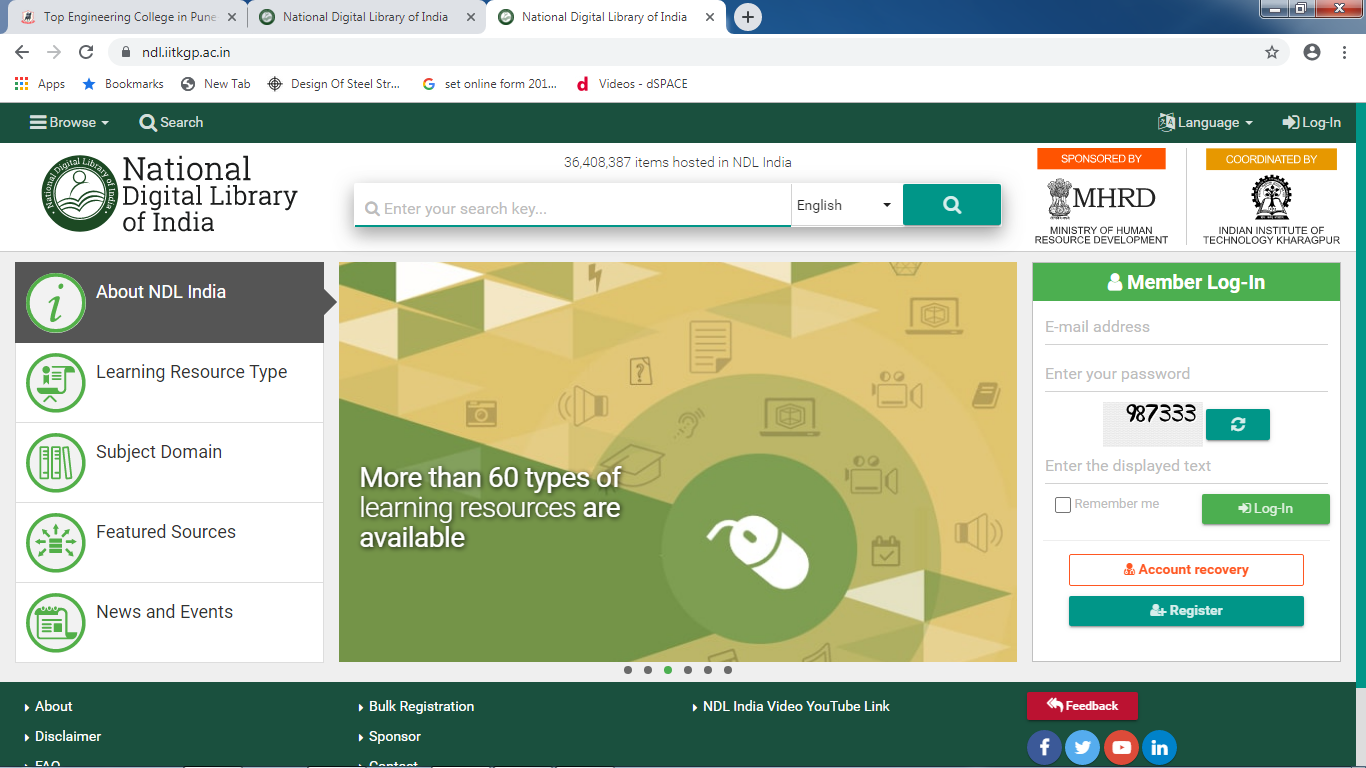Click the carousel banner image
Screen dimensions: 1366x768
tap(678, 462)
